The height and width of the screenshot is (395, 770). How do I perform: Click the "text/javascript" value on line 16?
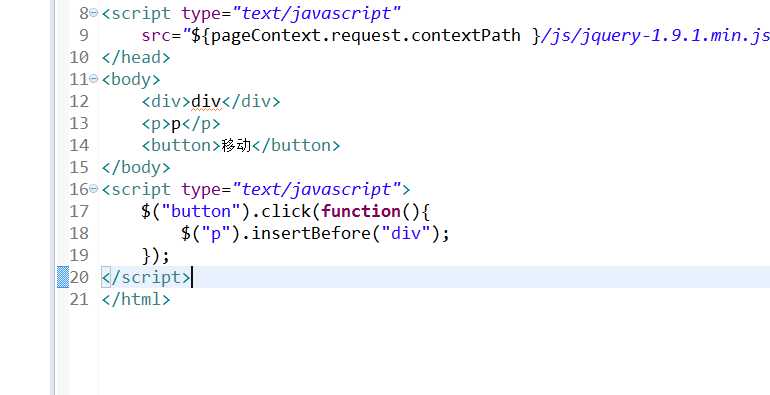pyautogui.click(x=316, y=189)
